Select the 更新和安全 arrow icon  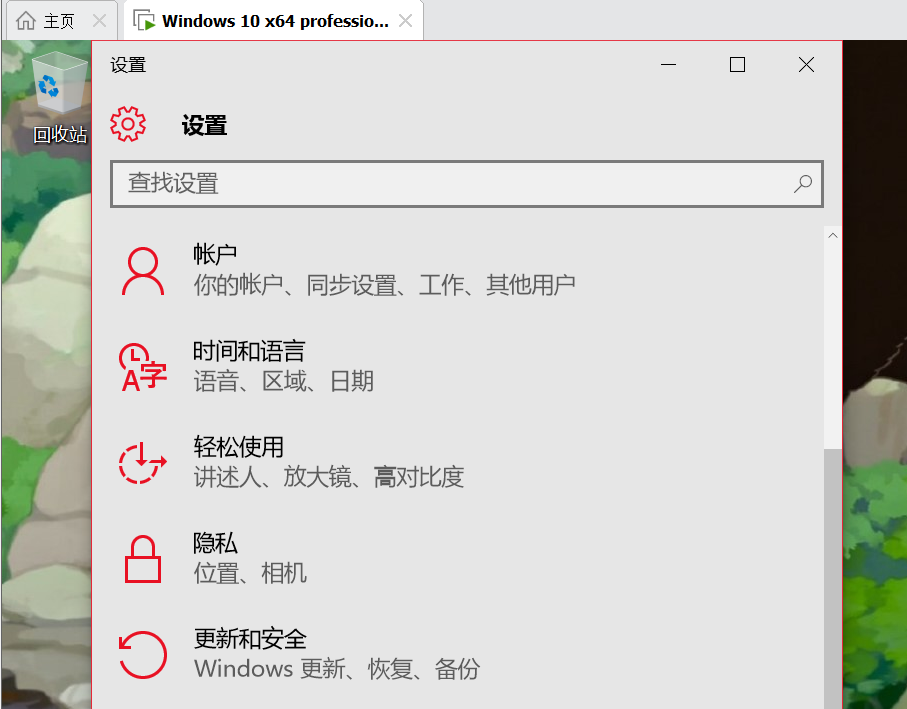[x=143, y=654]
